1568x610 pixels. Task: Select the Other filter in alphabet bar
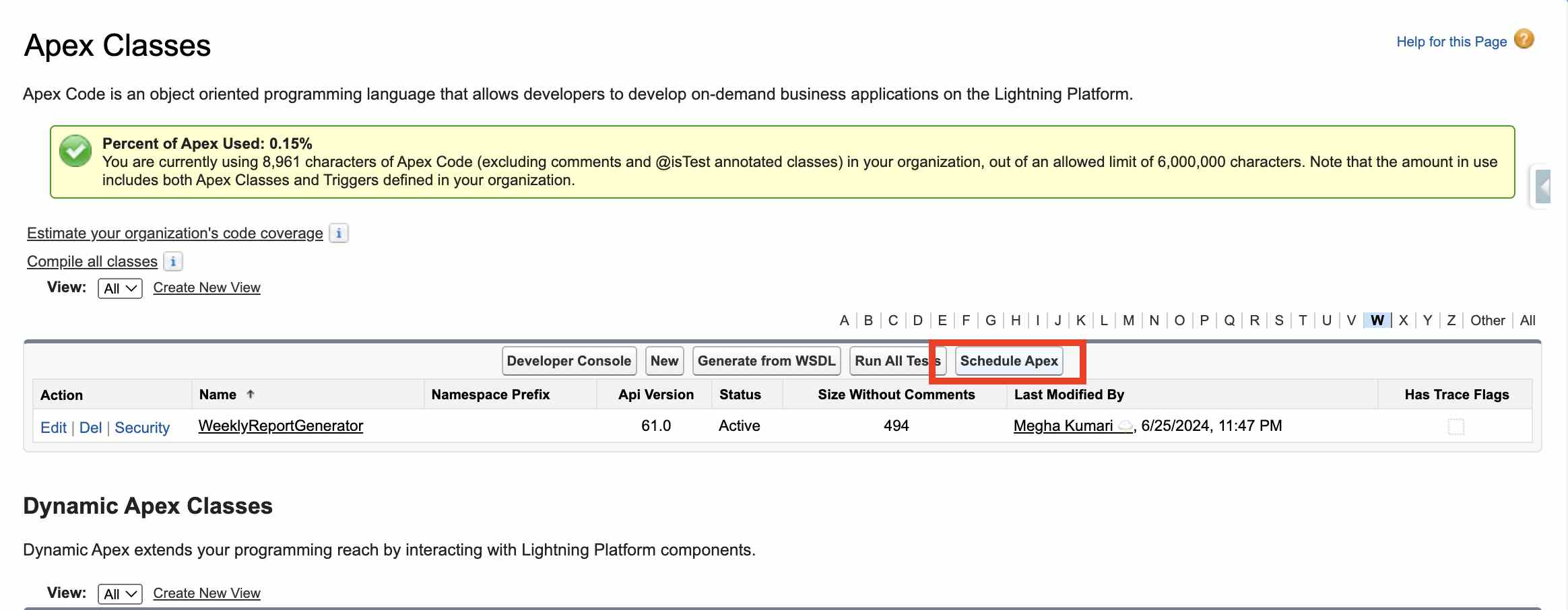pos(1487,320)
